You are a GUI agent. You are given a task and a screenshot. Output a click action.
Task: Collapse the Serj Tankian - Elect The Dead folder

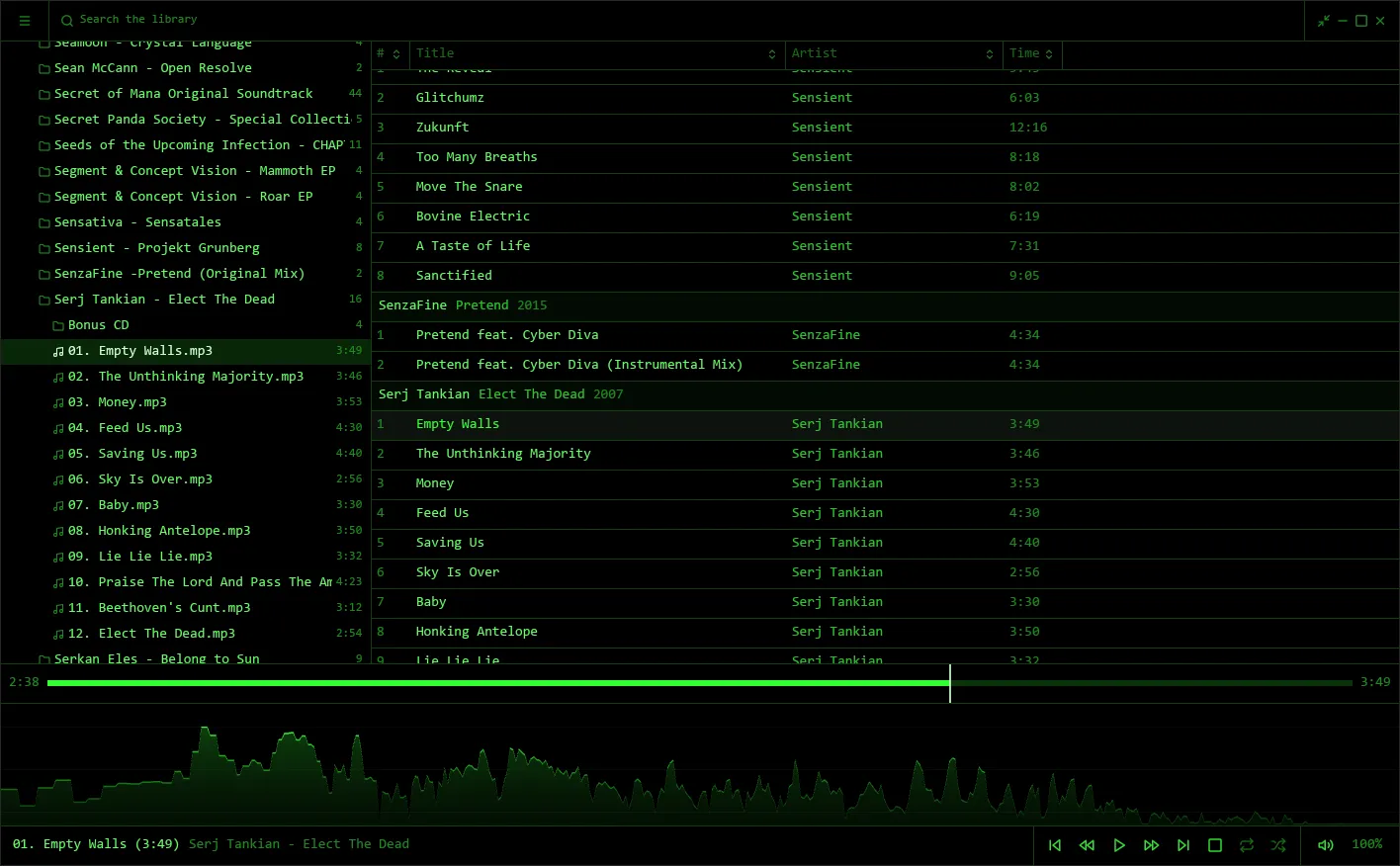[x=186, y=300]
